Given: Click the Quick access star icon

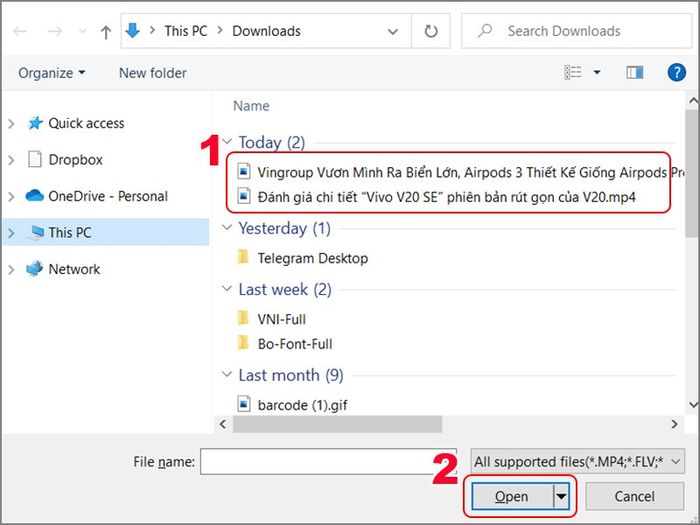Looking at the screenshot, I should pyautogui.click(x=35, y=123).
